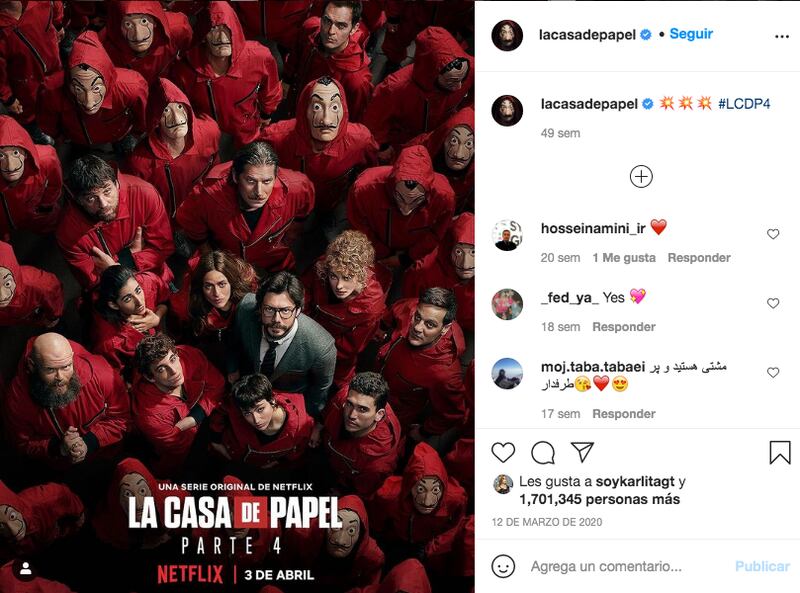Click the Seguir follow button
This screenshot has height=593, width=800.
pos(691,34)
